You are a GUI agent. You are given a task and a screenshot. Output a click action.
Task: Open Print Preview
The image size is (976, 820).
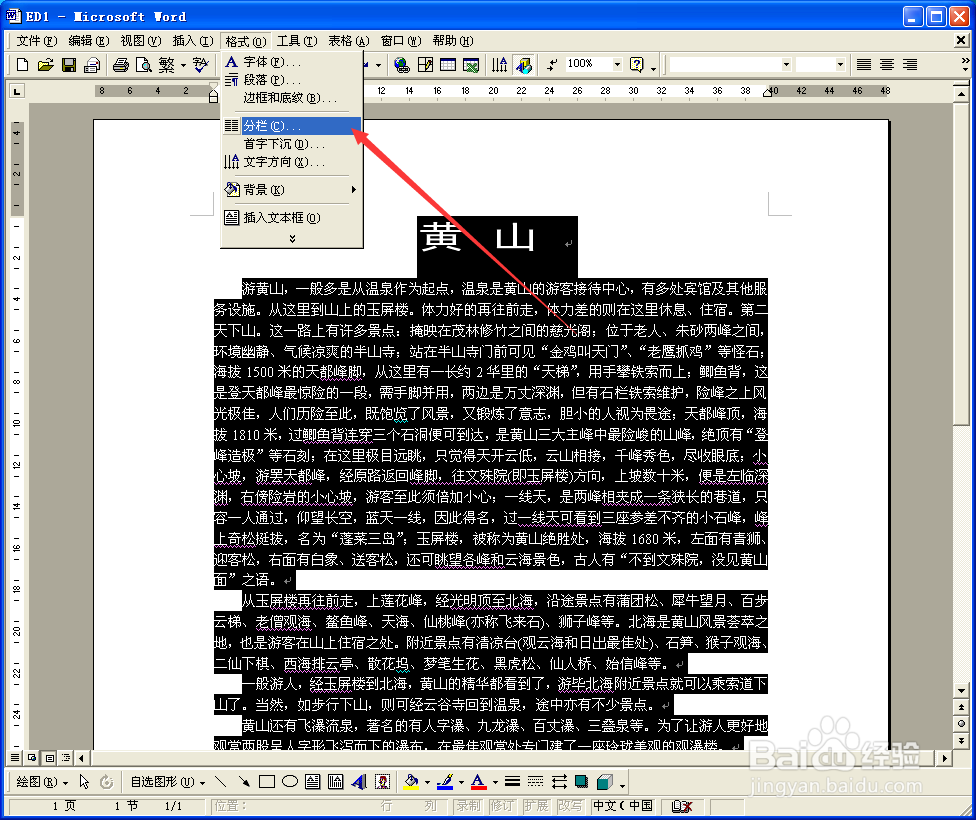point(143,64)
